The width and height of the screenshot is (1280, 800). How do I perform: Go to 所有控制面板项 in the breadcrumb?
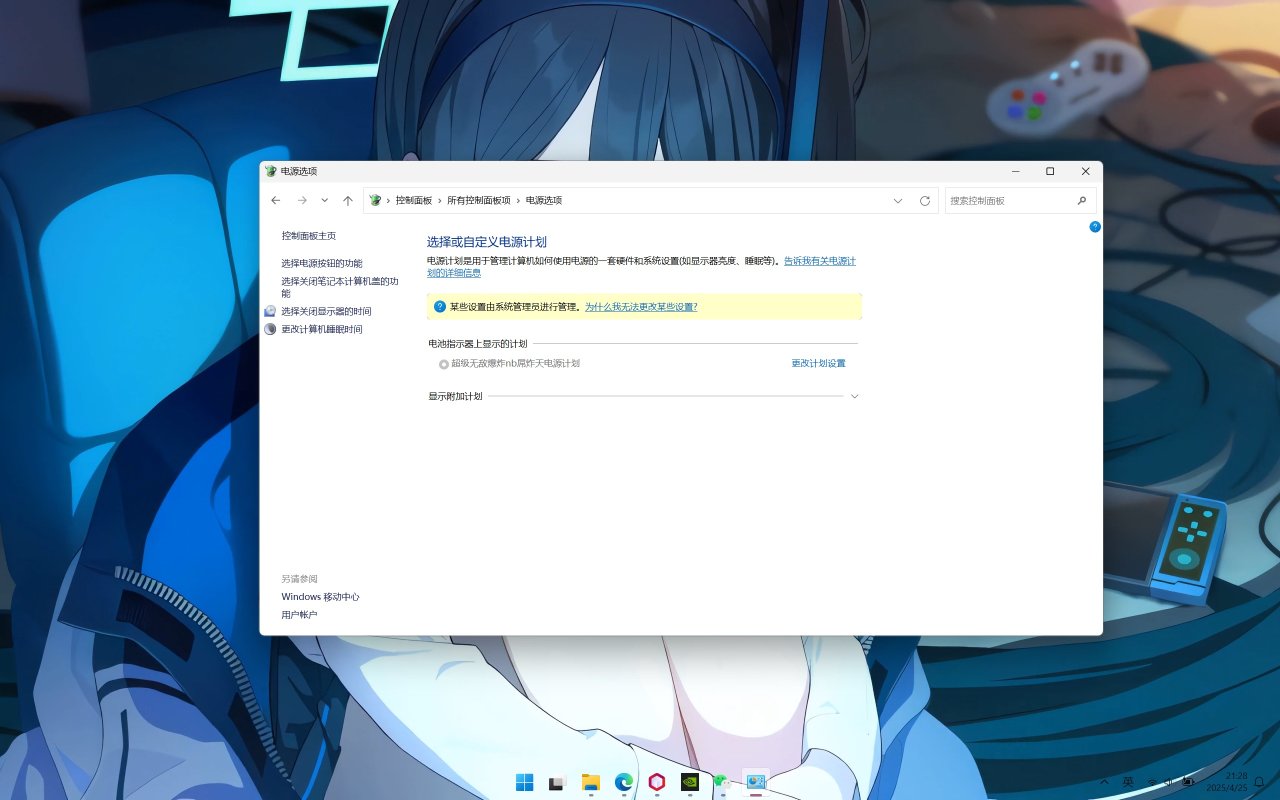(479, 201)
